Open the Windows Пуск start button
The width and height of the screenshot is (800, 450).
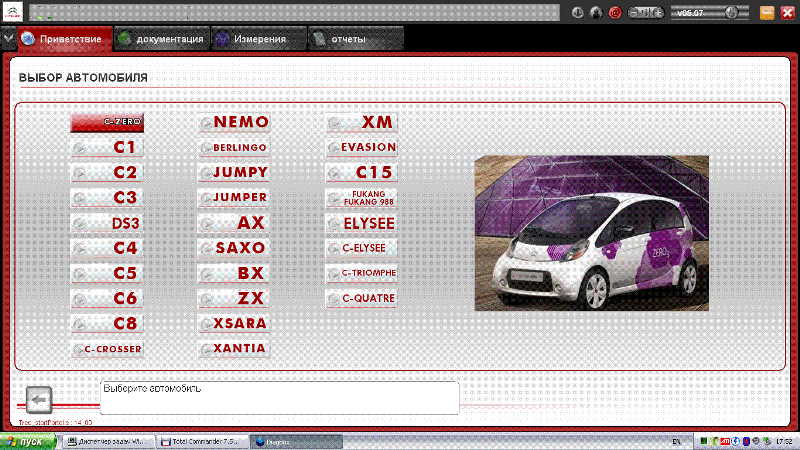[x=27, y=441]
